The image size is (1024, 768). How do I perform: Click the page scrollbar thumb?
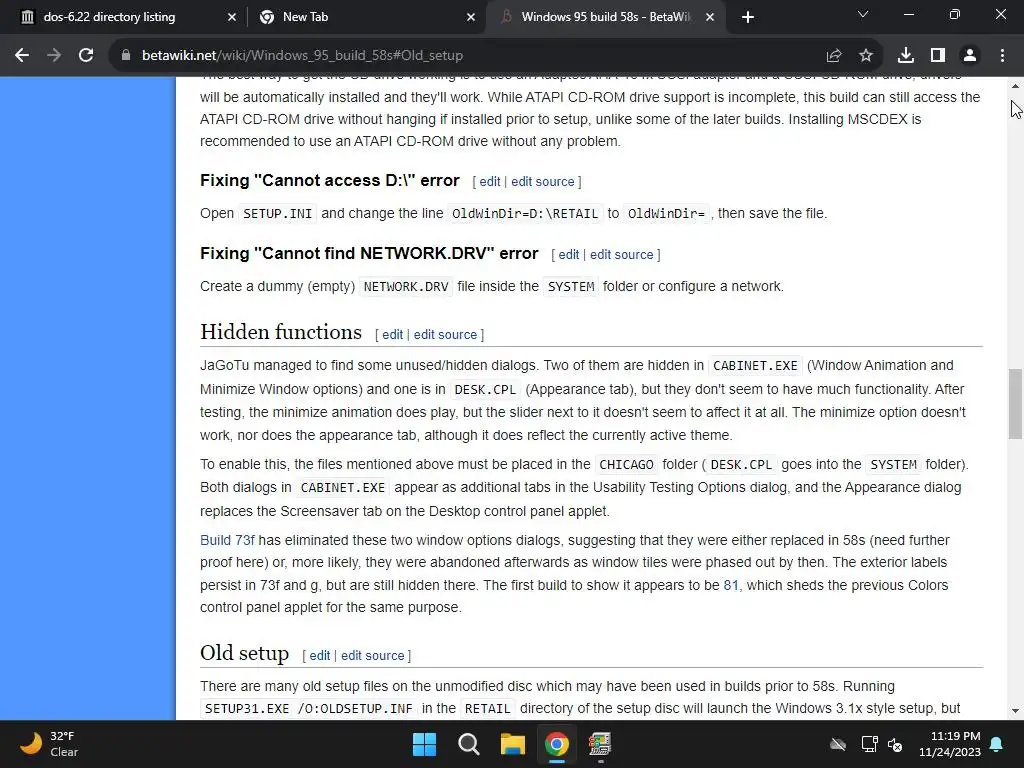(x=1015, y=404)
